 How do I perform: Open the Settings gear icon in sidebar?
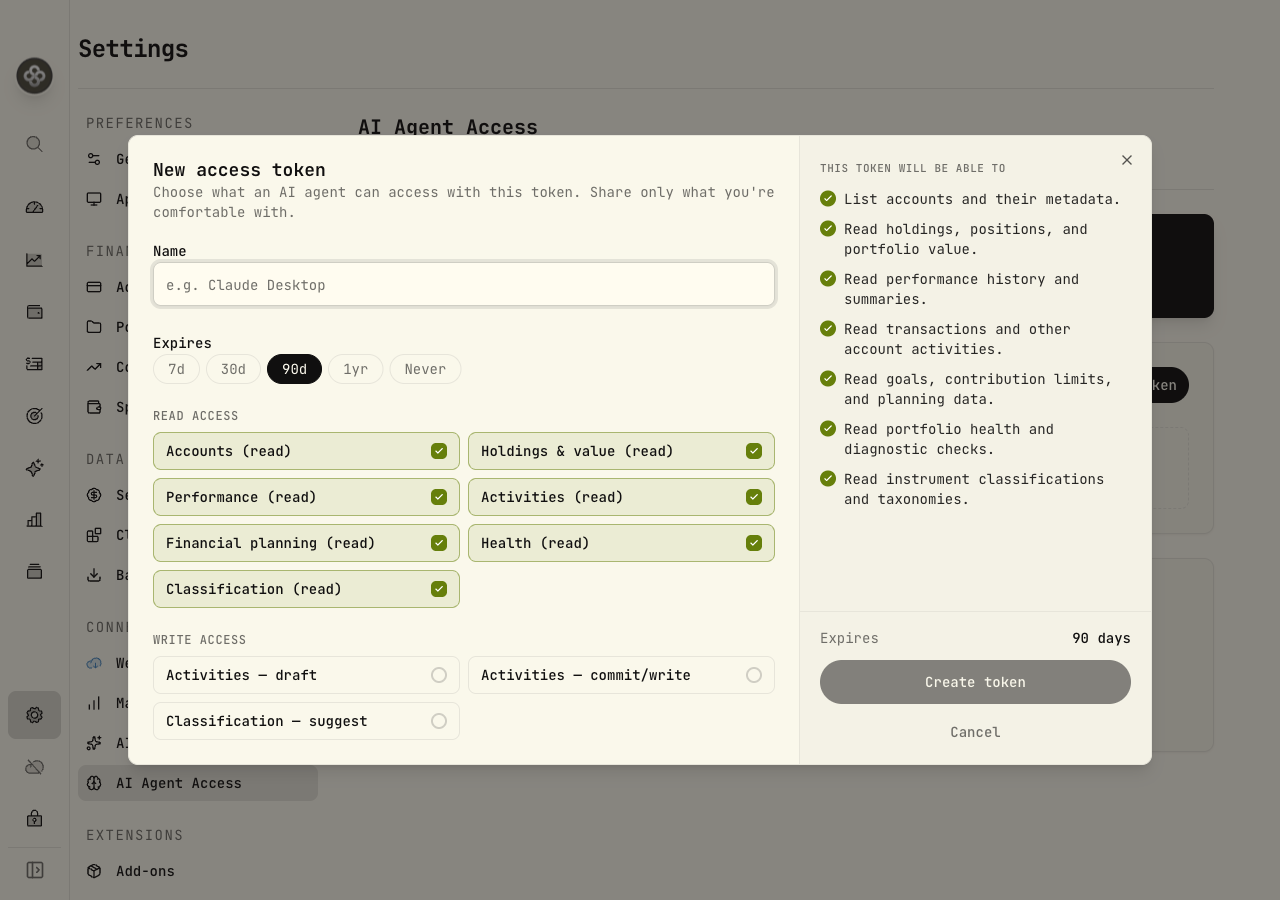click(34, 715)
